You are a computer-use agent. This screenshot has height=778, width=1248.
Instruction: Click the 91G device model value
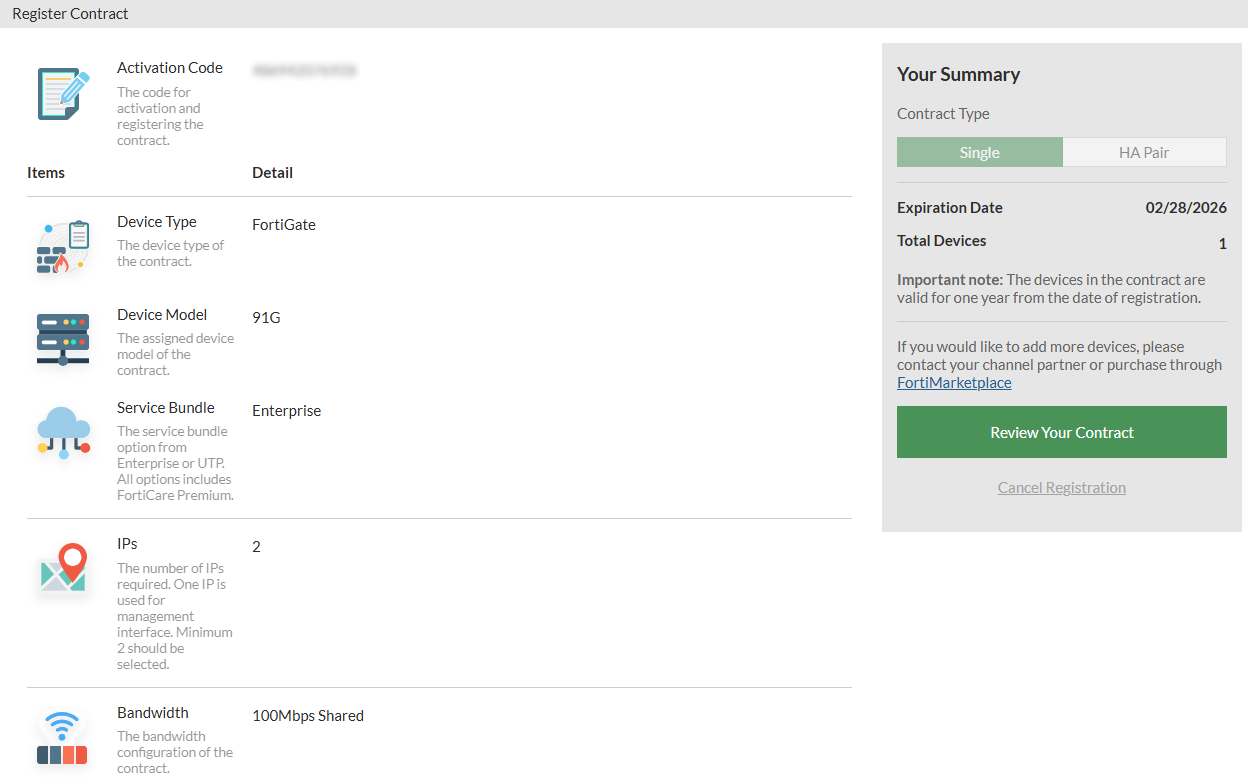tap(266, 318)
